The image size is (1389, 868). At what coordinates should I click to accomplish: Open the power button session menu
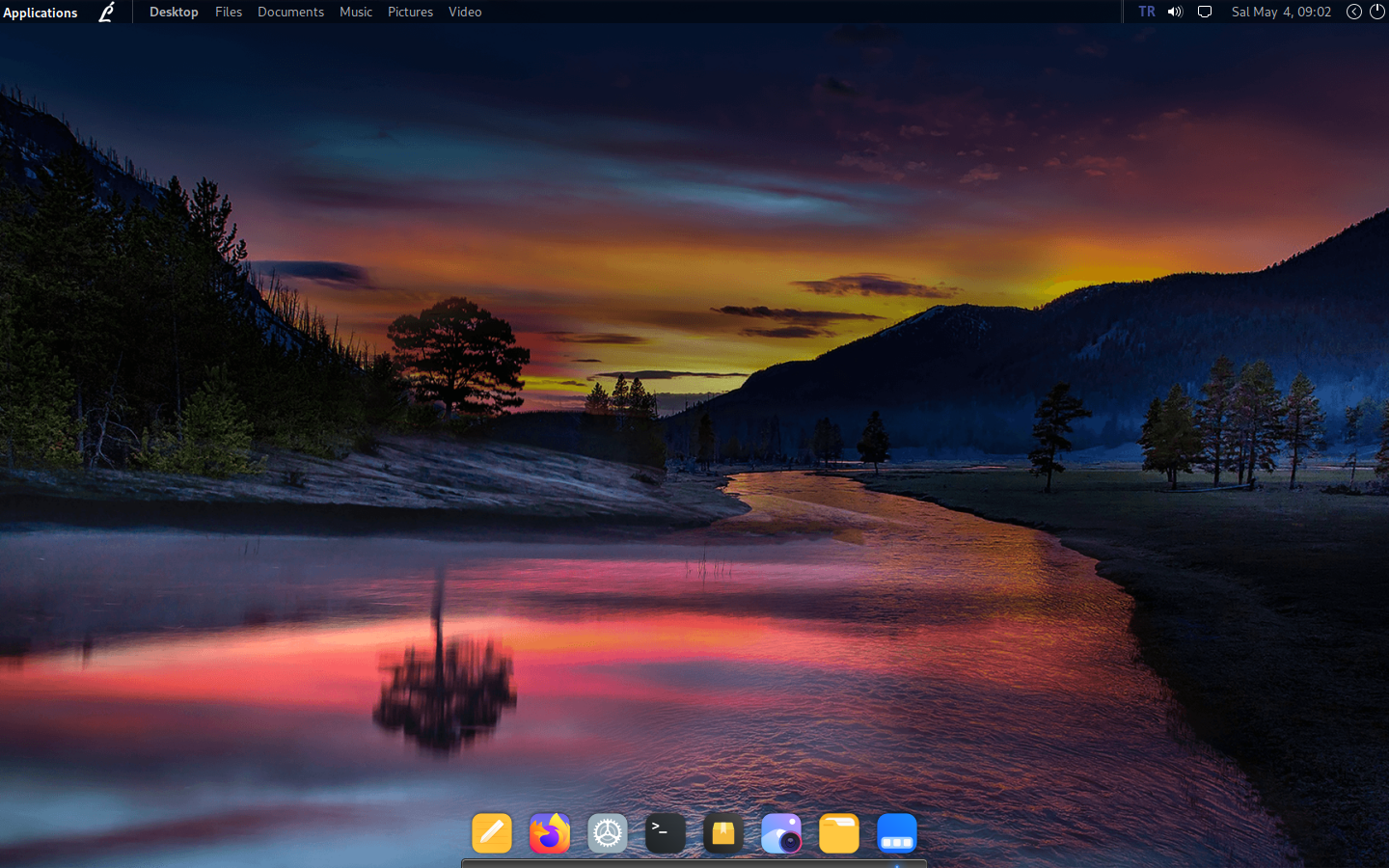[1377, 12]
